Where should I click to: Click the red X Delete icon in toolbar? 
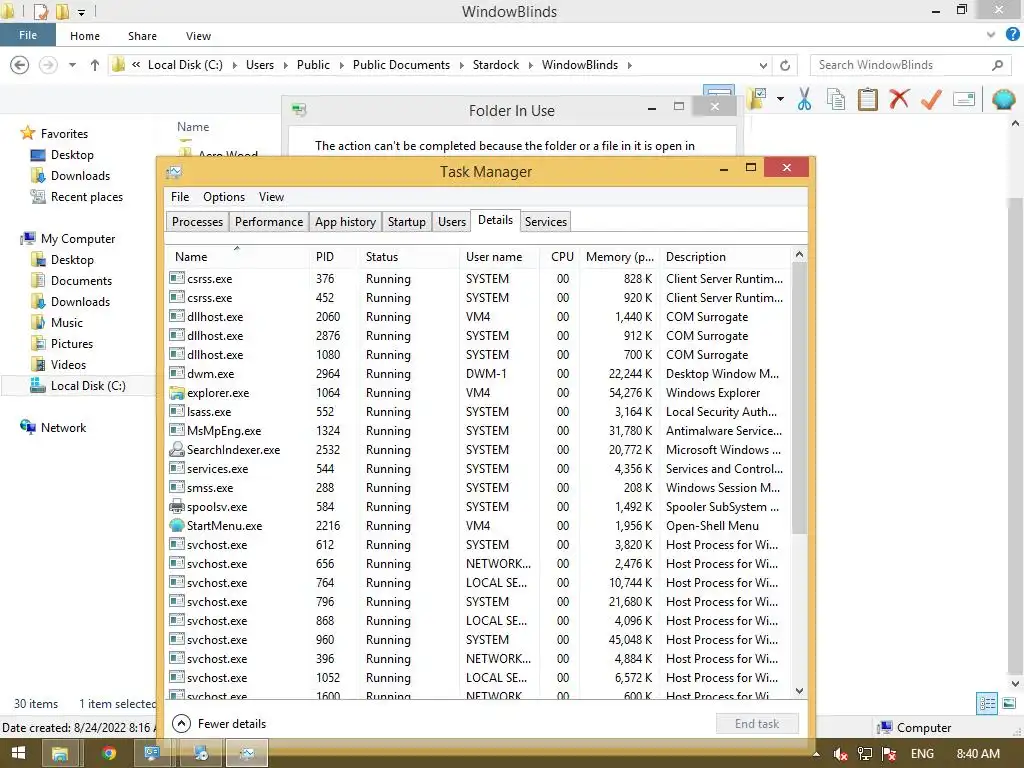[899, 99]
